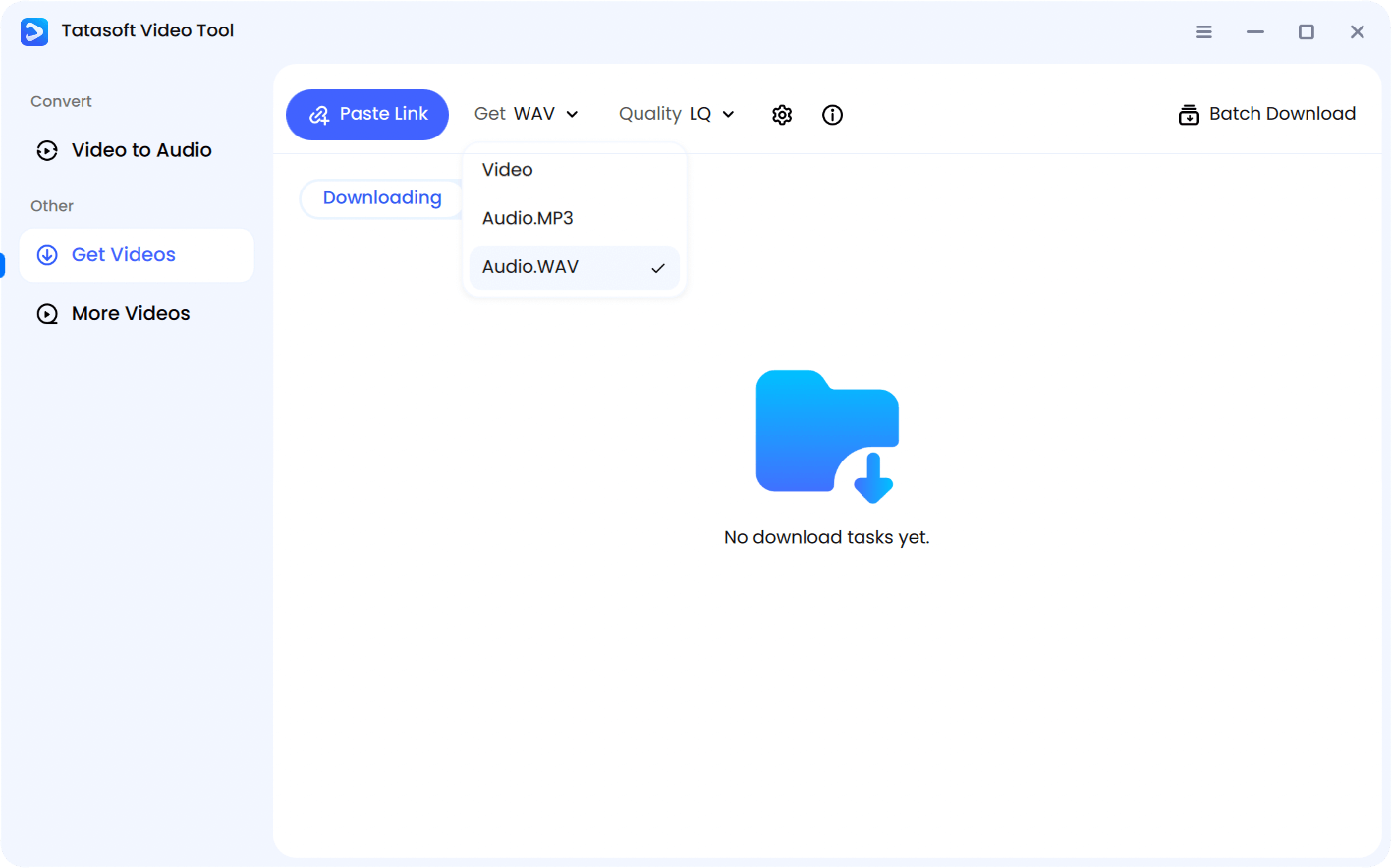
Task: Click the More Videos play icon
Action: pos(47,313)
